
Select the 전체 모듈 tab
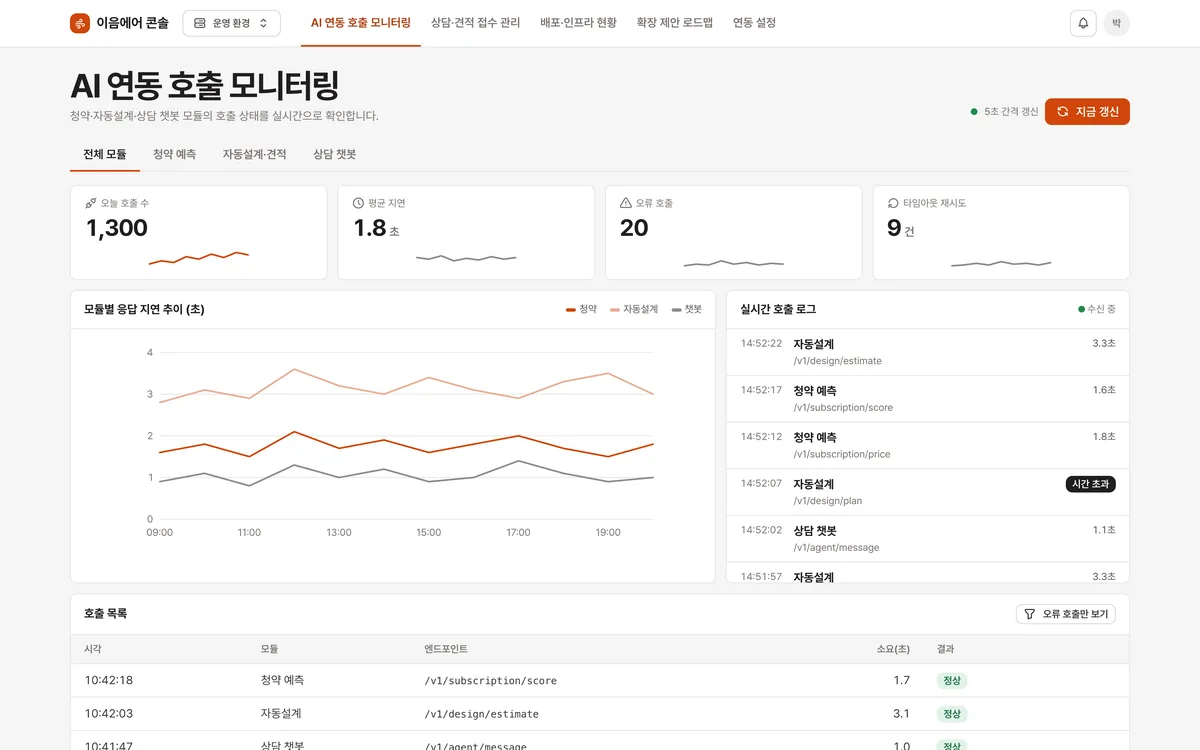tap(105, 155)
